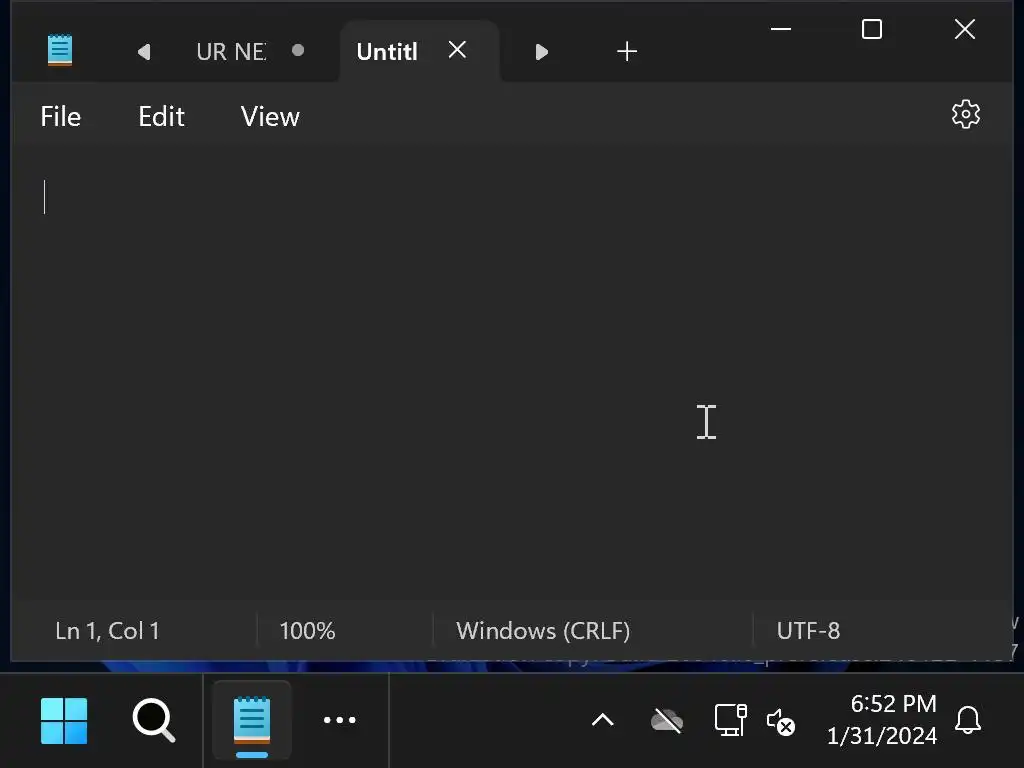Screen dimensions: 1024x768
Task: Open taskbar Search
Action: (x=154, y=720)
